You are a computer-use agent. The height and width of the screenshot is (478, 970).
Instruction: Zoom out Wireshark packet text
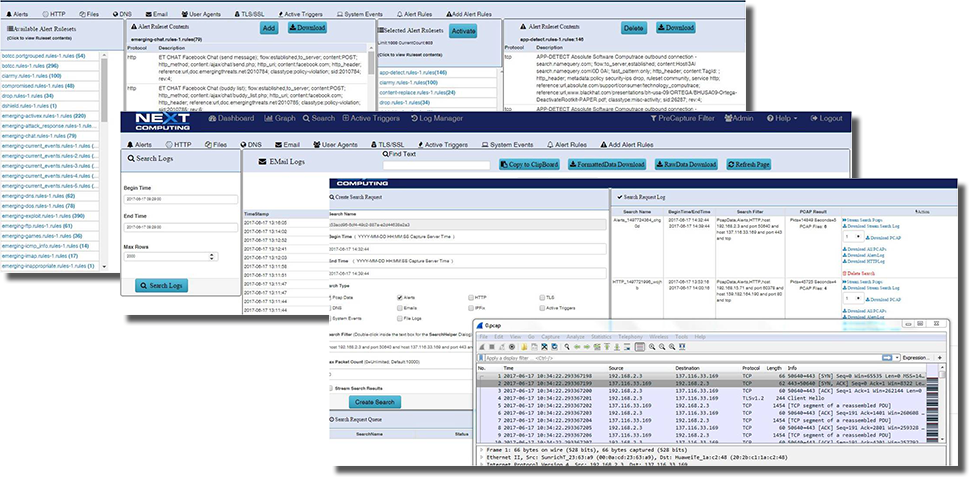coord(662,346)
